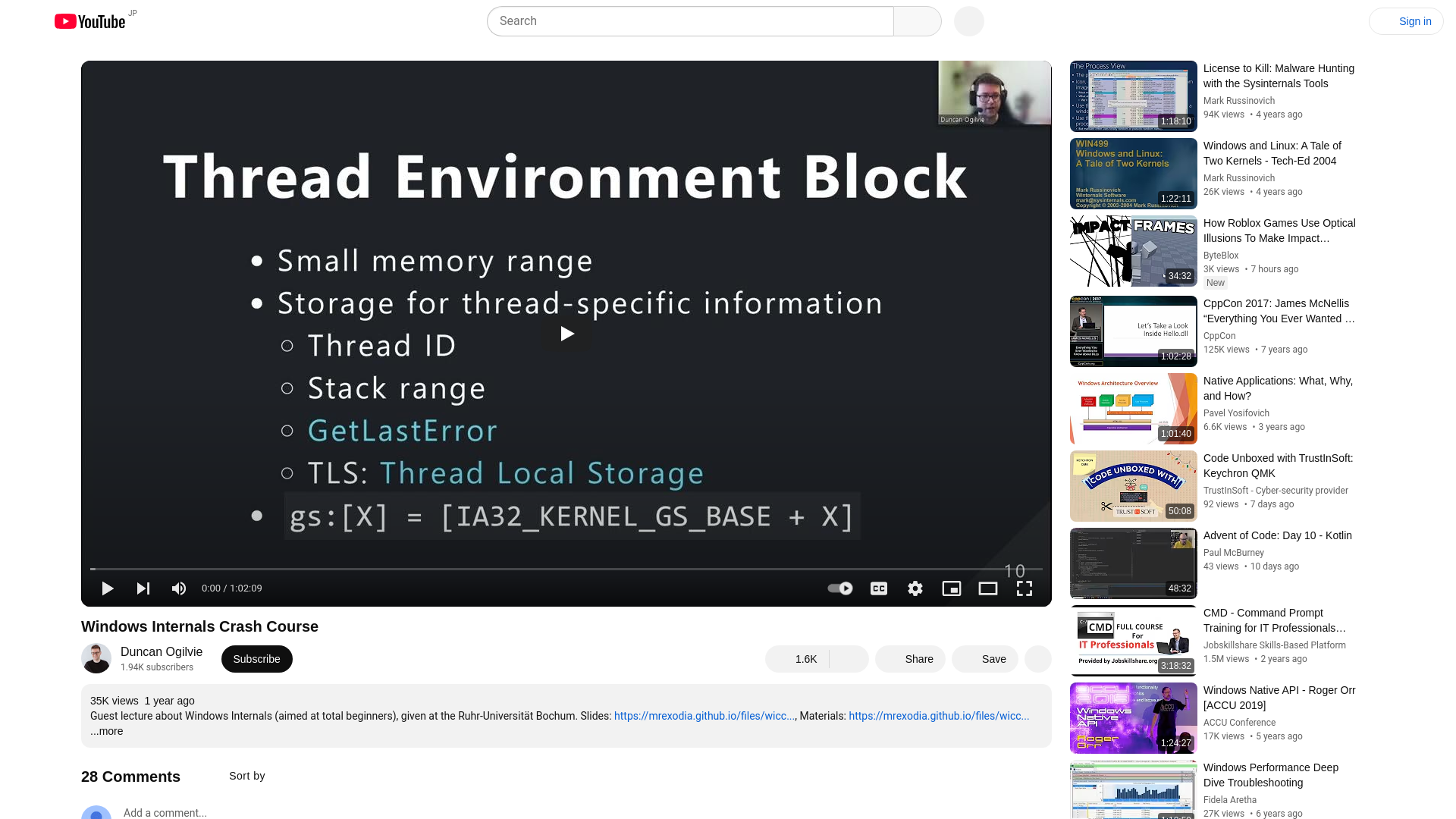The width and height of the screenshot is (1456, 819).
Task: Open video settings menu
Action: [914, 588]
